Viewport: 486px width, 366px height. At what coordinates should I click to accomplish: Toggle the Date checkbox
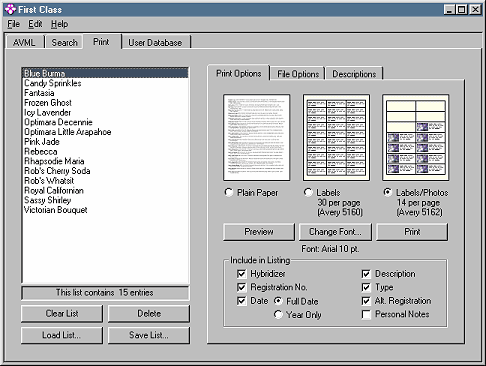pos(242,301)
